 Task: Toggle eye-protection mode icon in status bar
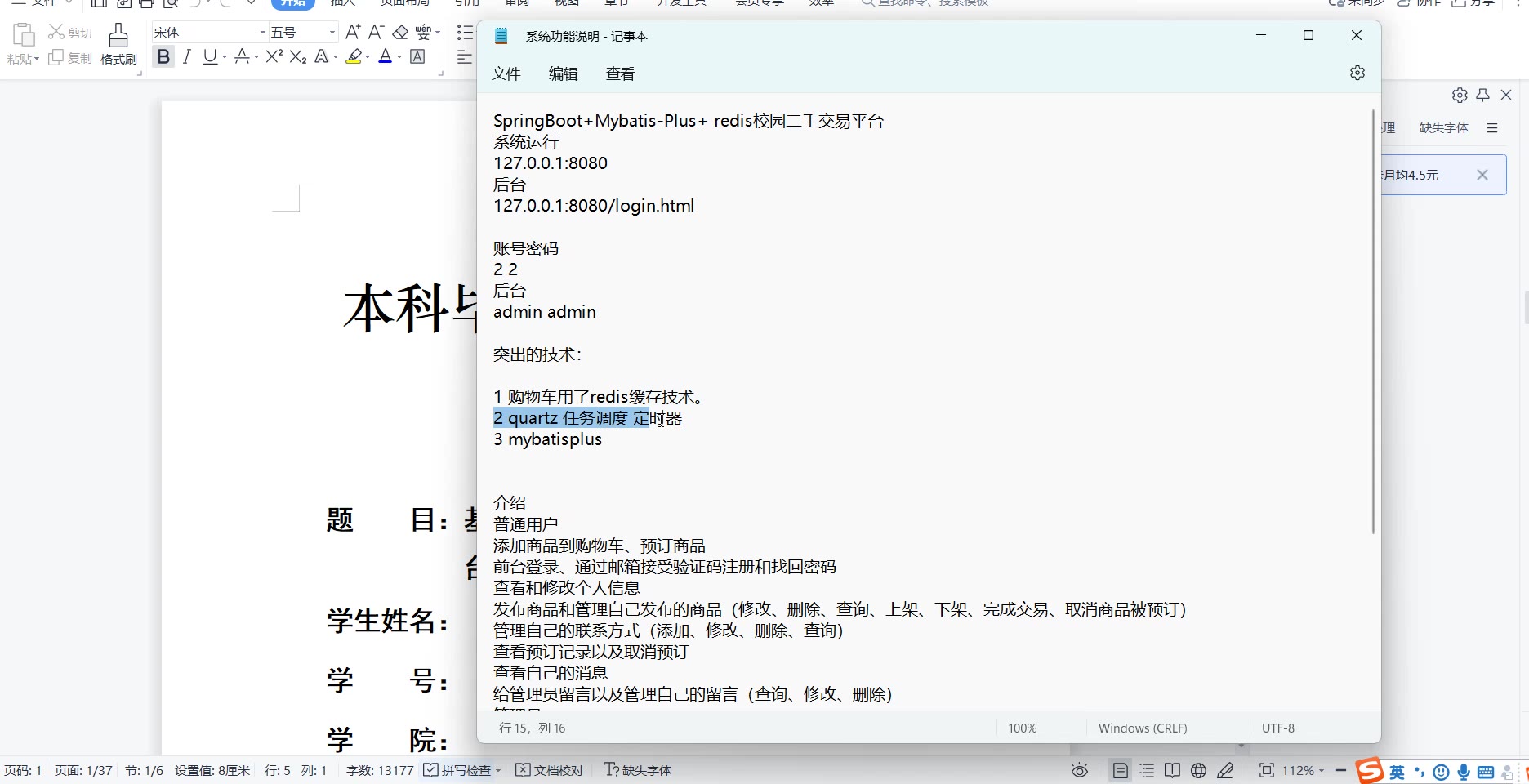[1080, 770]
